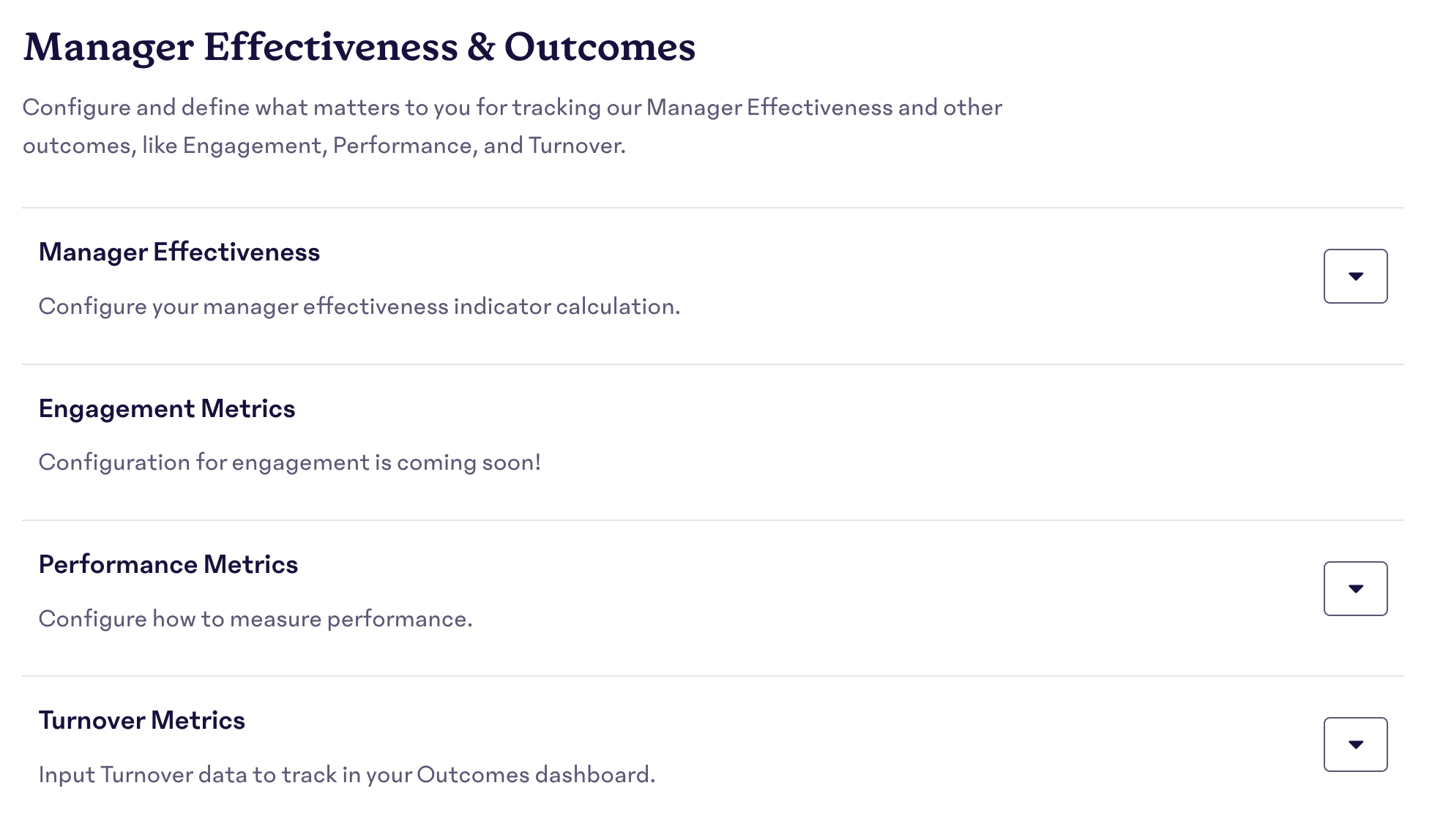Click the chevron icon for Manager Effectiveness
The image size is (1432, 840).
pos(1355,276)
